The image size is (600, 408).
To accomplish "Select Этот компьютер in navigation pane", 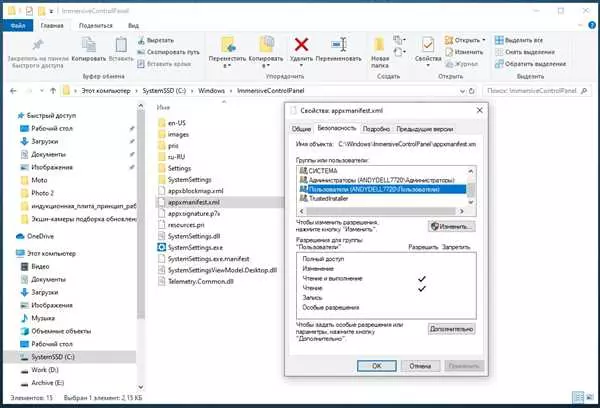I will coord(51,253).
